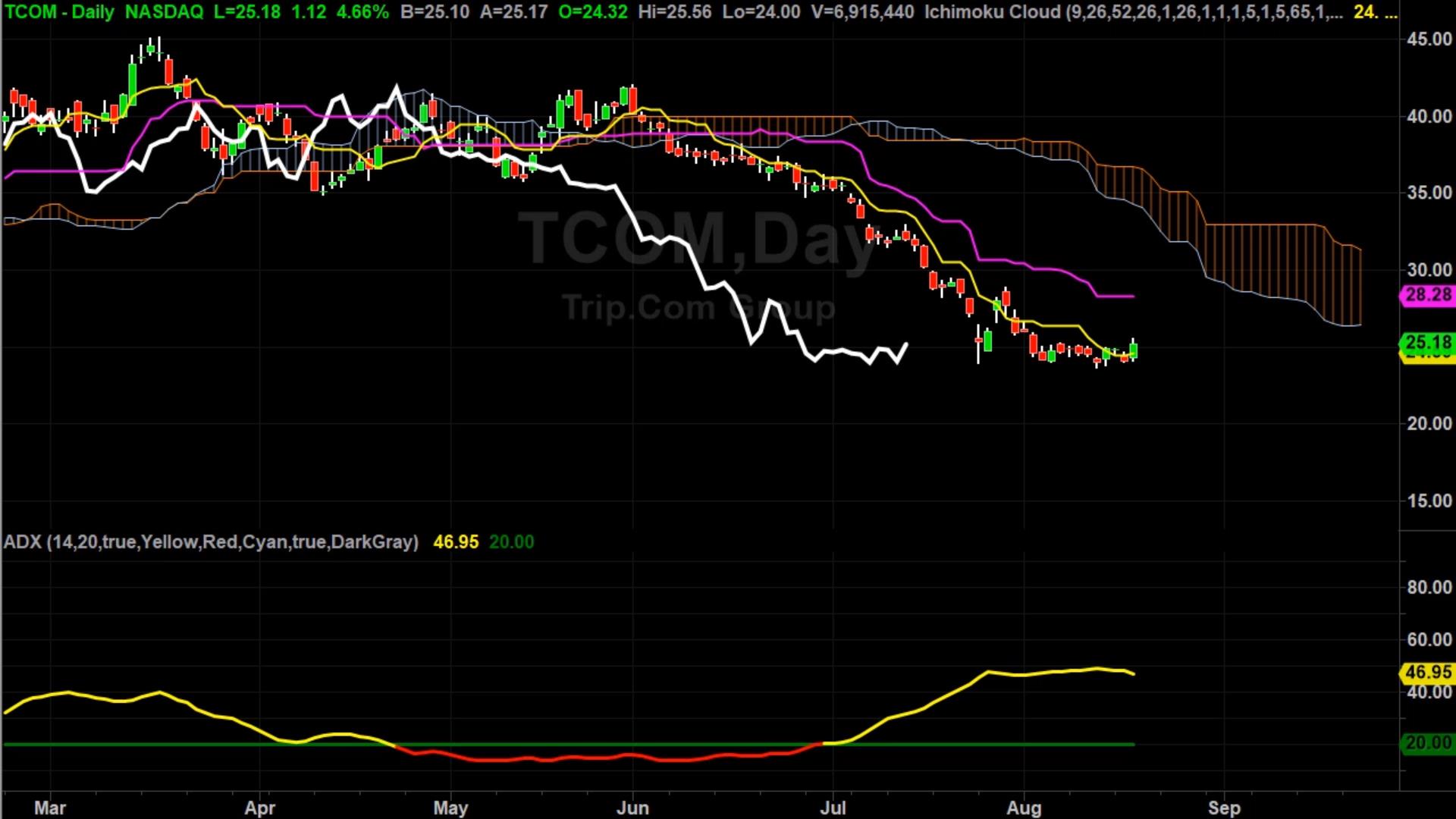
Task: Click the V=6,915,440 volume readout
Action: (x=862, y=12)
